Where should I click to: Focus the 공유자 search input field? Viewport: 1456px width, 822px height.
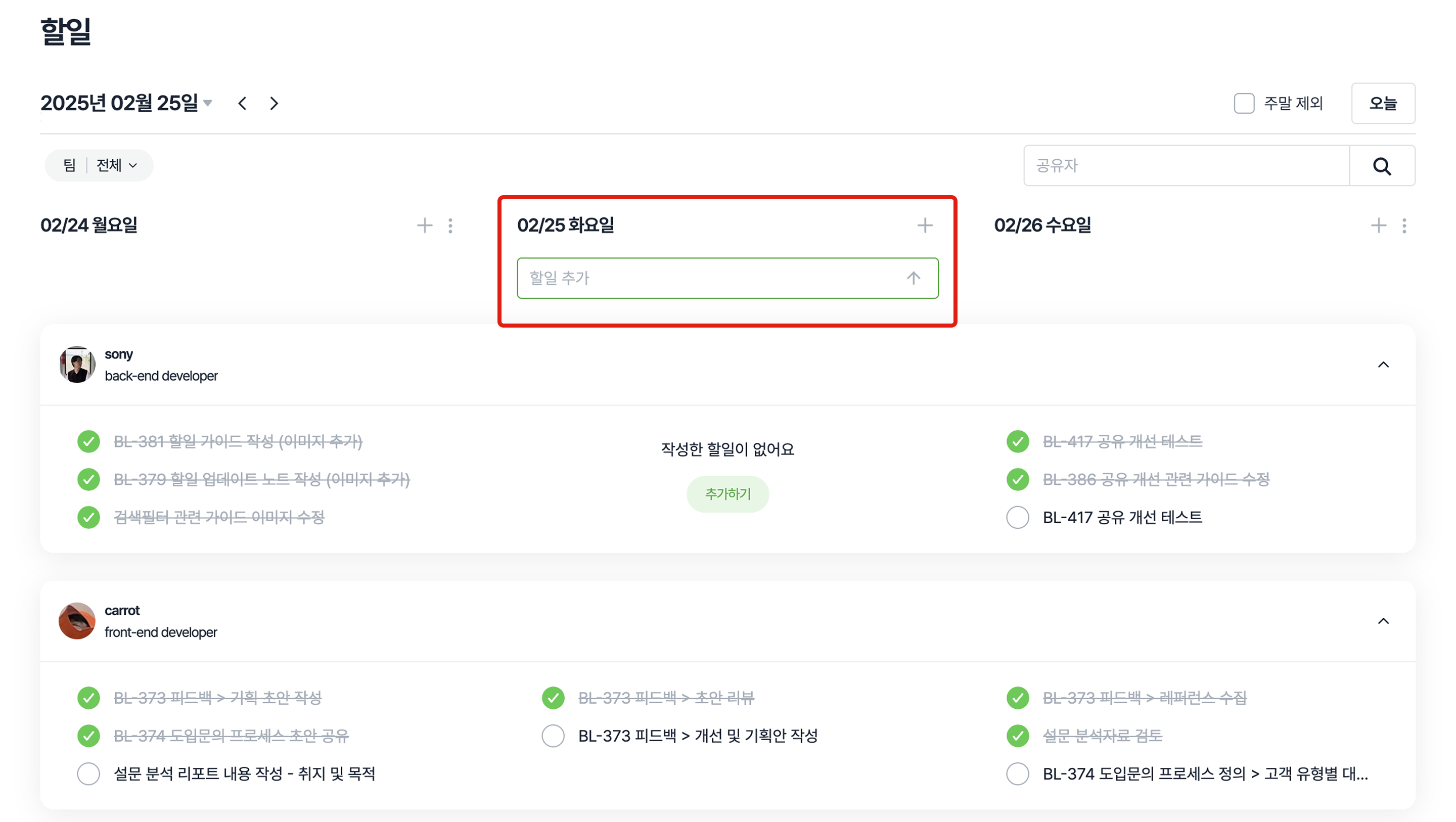pyautogui.click(x=1186, y=166)
